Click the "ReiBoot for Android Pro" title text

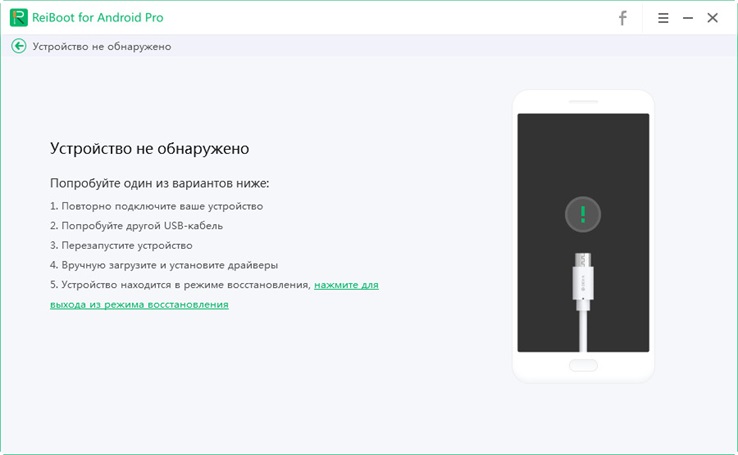click(97, 17)
